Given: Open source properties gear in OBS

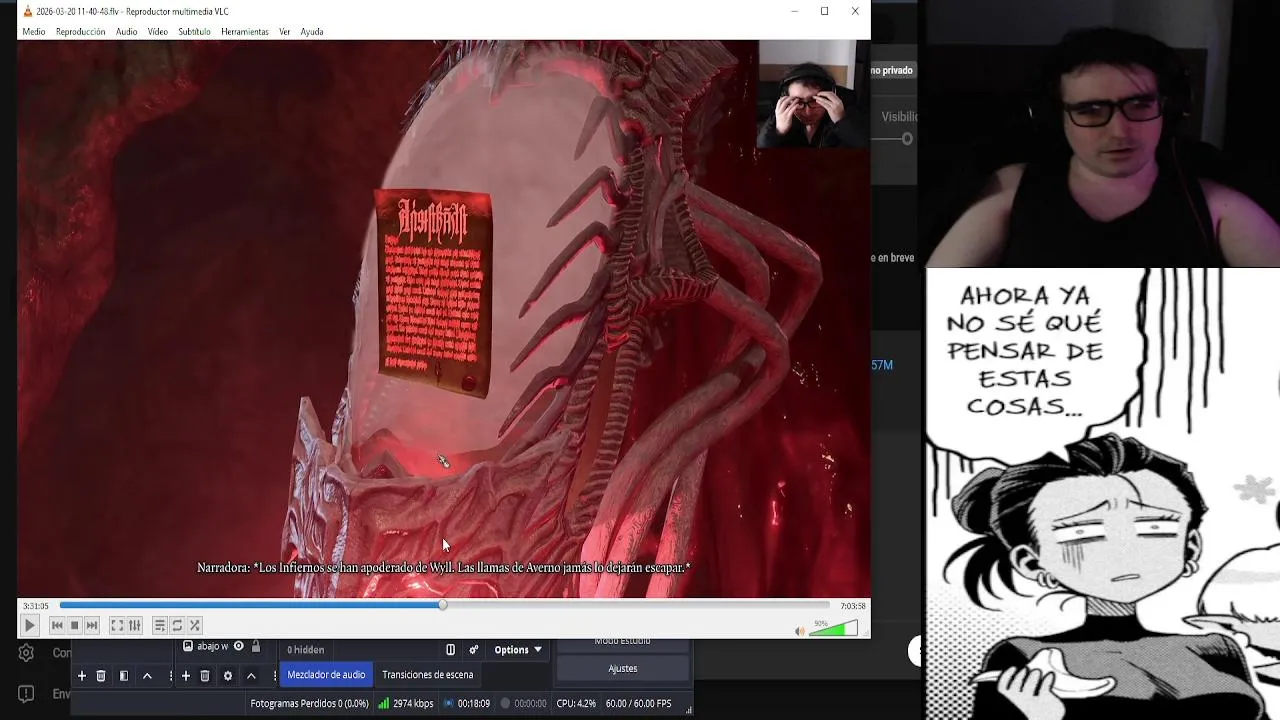Looking at the screenshot, I should [228, 676].
